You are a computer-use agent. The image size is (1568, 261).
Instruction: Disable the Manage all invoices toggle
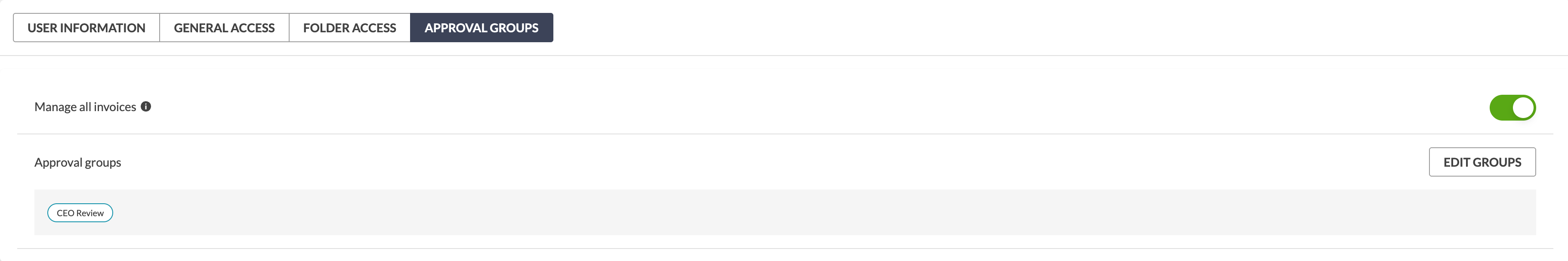coord(1512,107)
